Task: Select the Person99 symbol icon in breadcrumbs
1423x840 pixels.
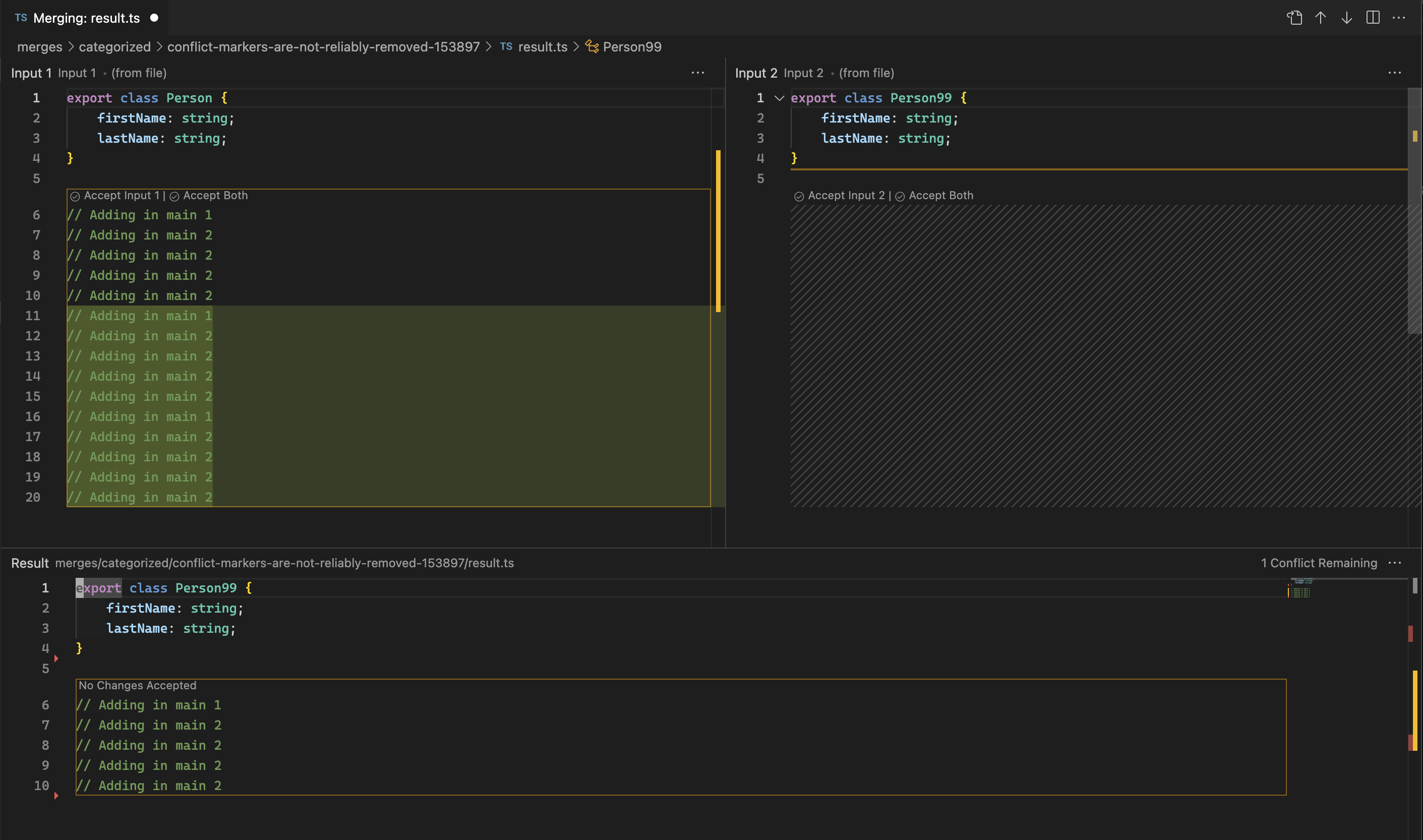Action: coord(591,47)
